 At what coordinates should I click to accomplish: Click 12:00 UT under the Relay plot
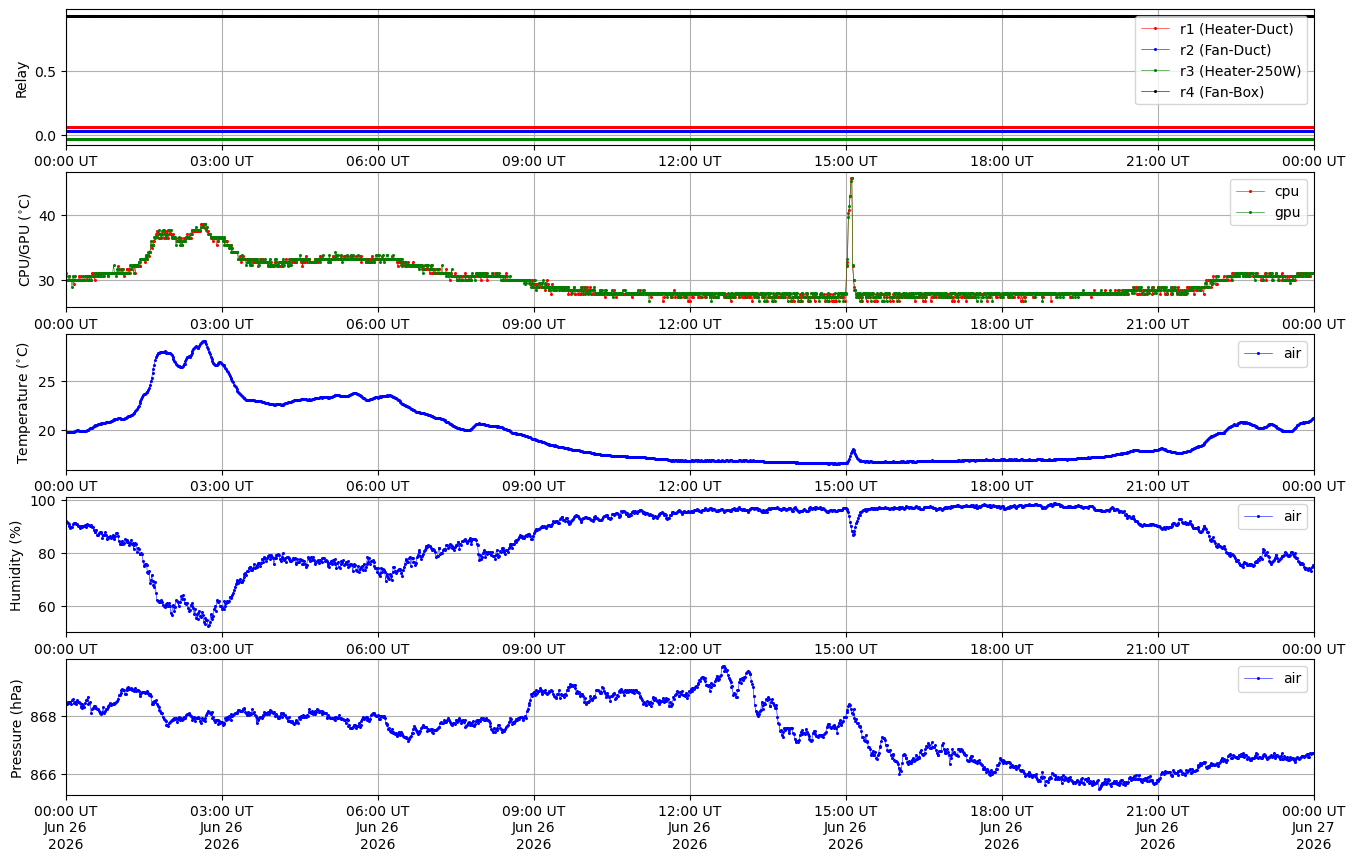click(690, 160)
